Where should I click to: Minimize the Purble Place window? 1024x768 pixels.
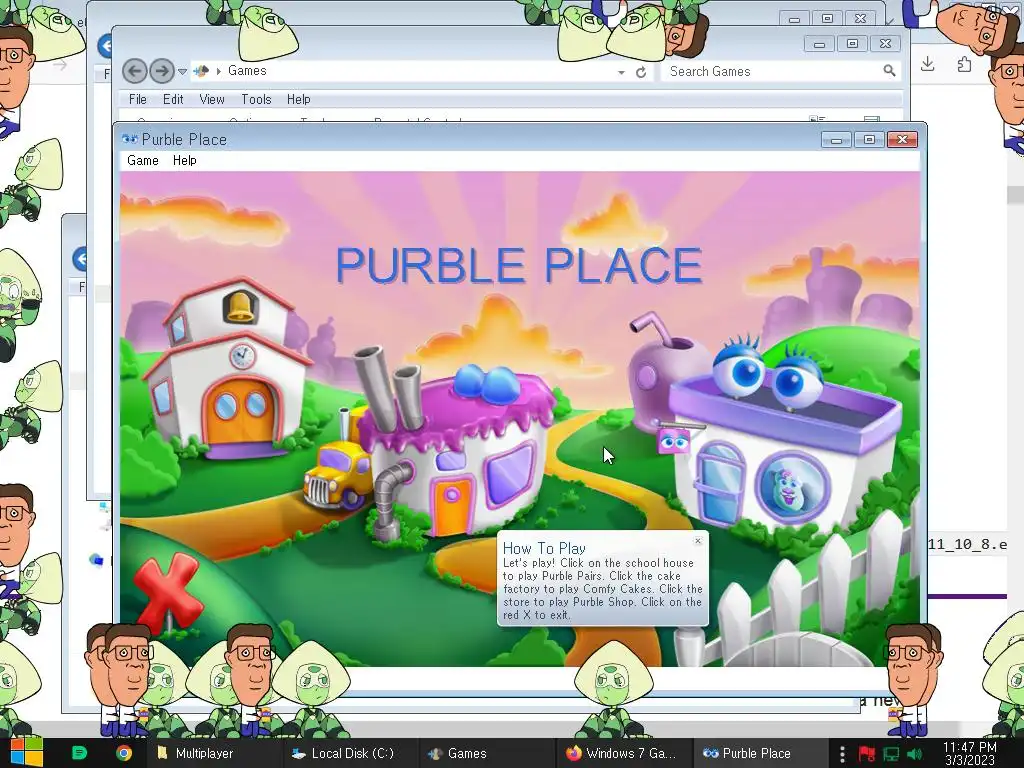836,139
